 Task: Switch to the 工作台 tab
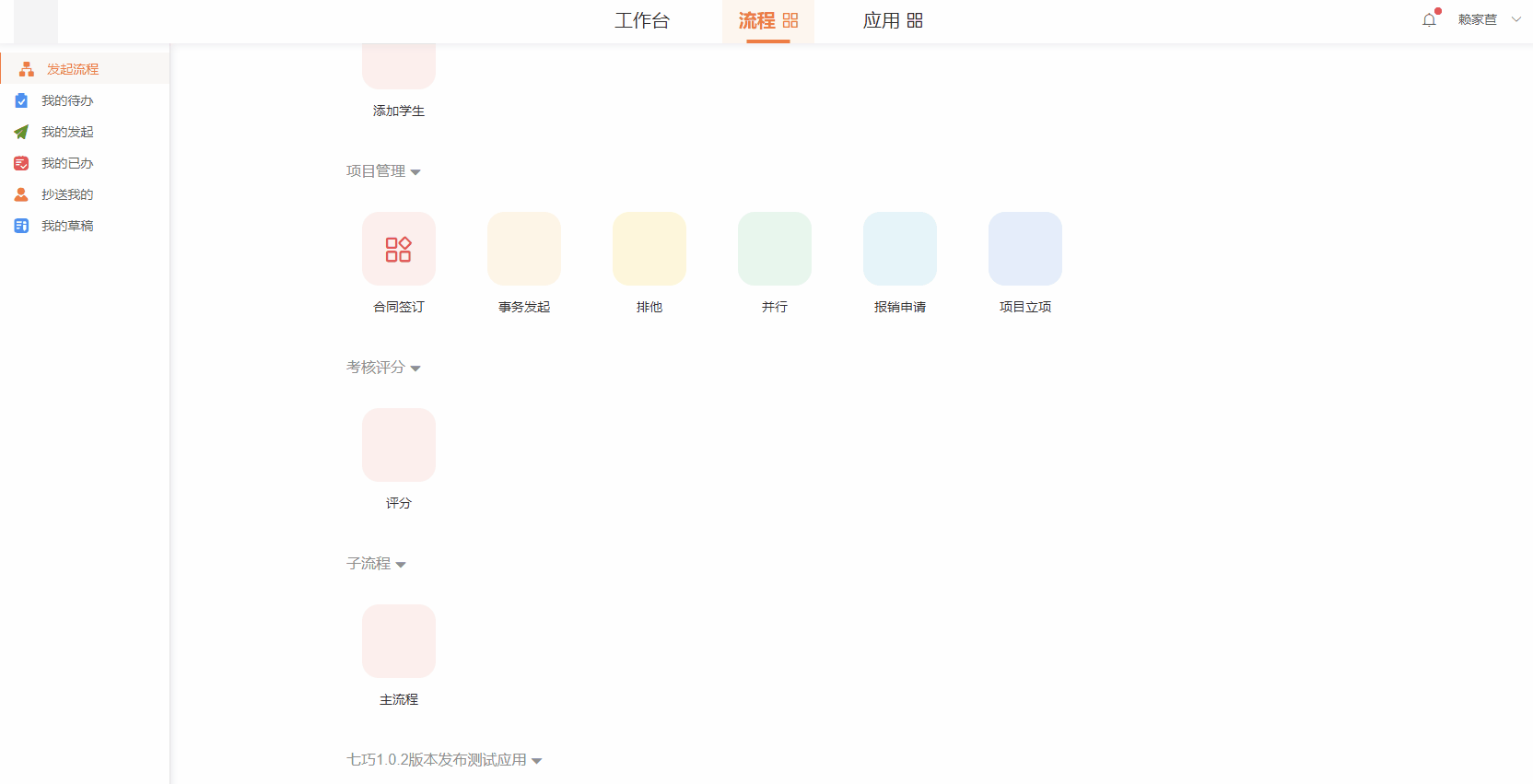642,20
